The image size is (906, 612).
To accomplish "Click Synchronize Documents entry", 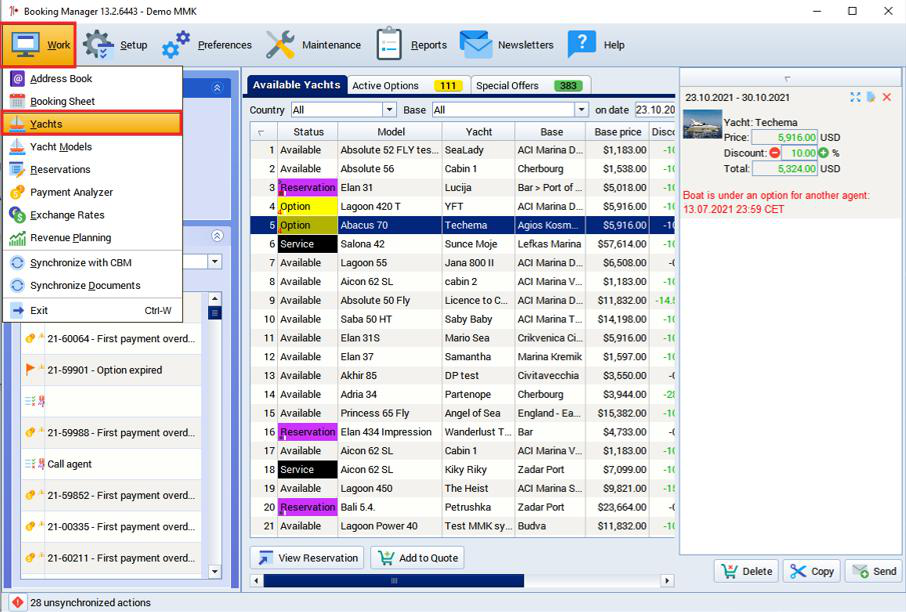I will tap(92, 285).
